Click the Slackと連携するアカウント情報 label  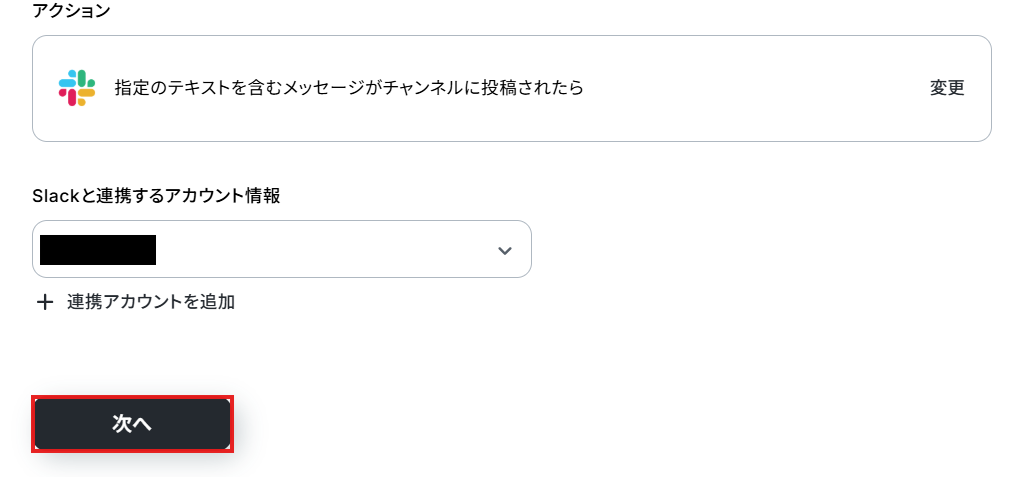click(156, 196)
